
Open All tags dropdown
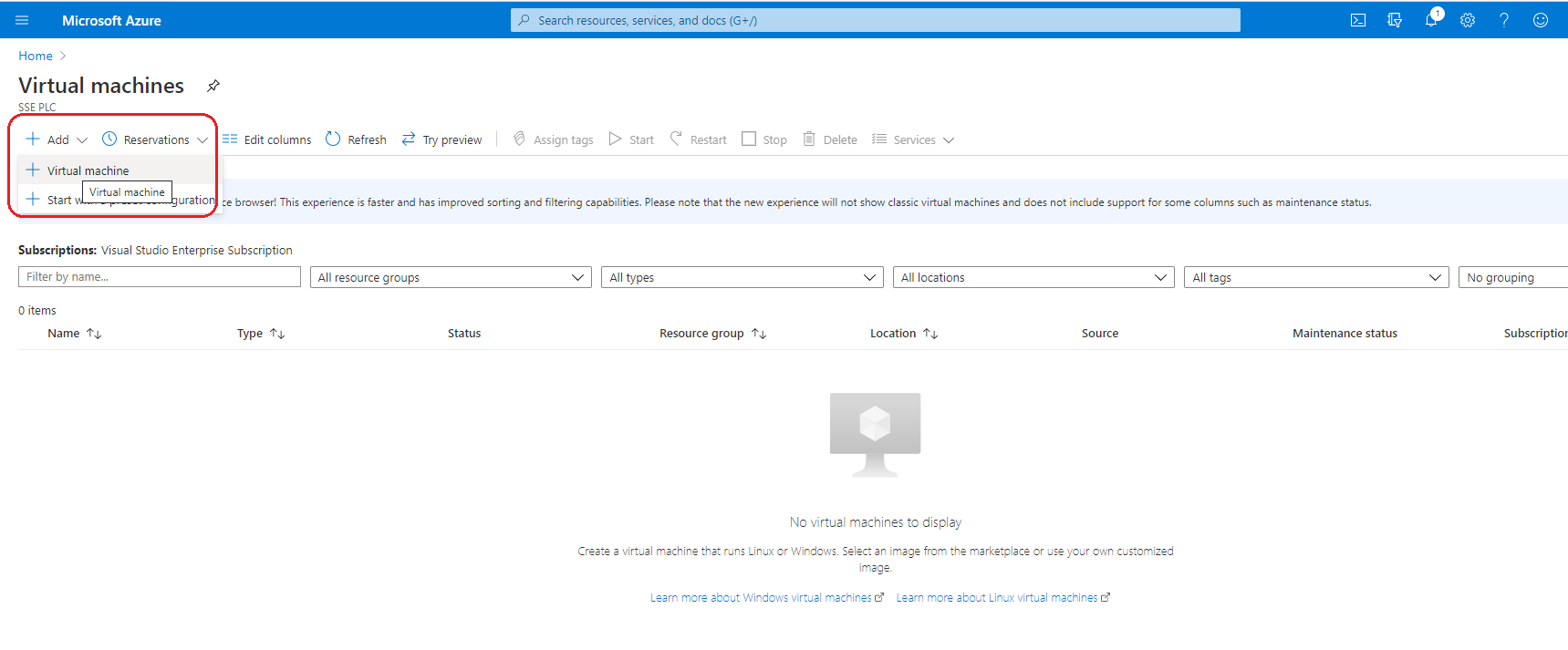click(x=1316, y=277)
